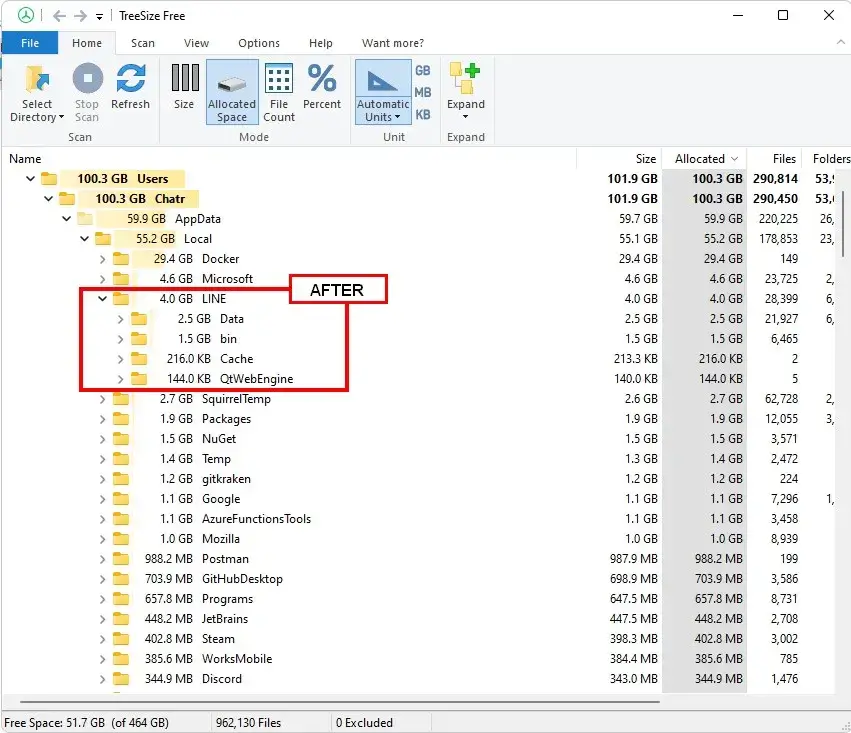This screenshot has height=733, width=851.
Task: Click the bin folder icon
Action: click(x=139, y=339)
